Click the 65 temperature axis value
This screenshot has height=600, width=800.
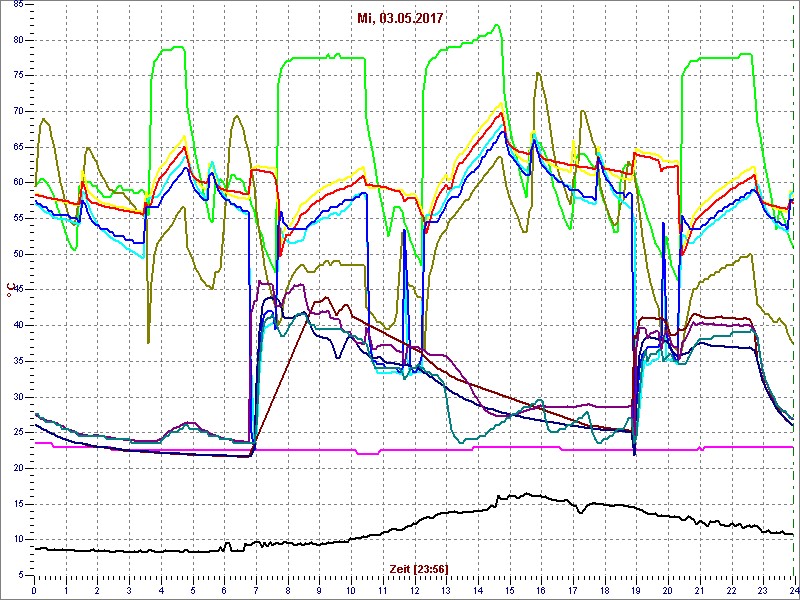pos(18,147)
